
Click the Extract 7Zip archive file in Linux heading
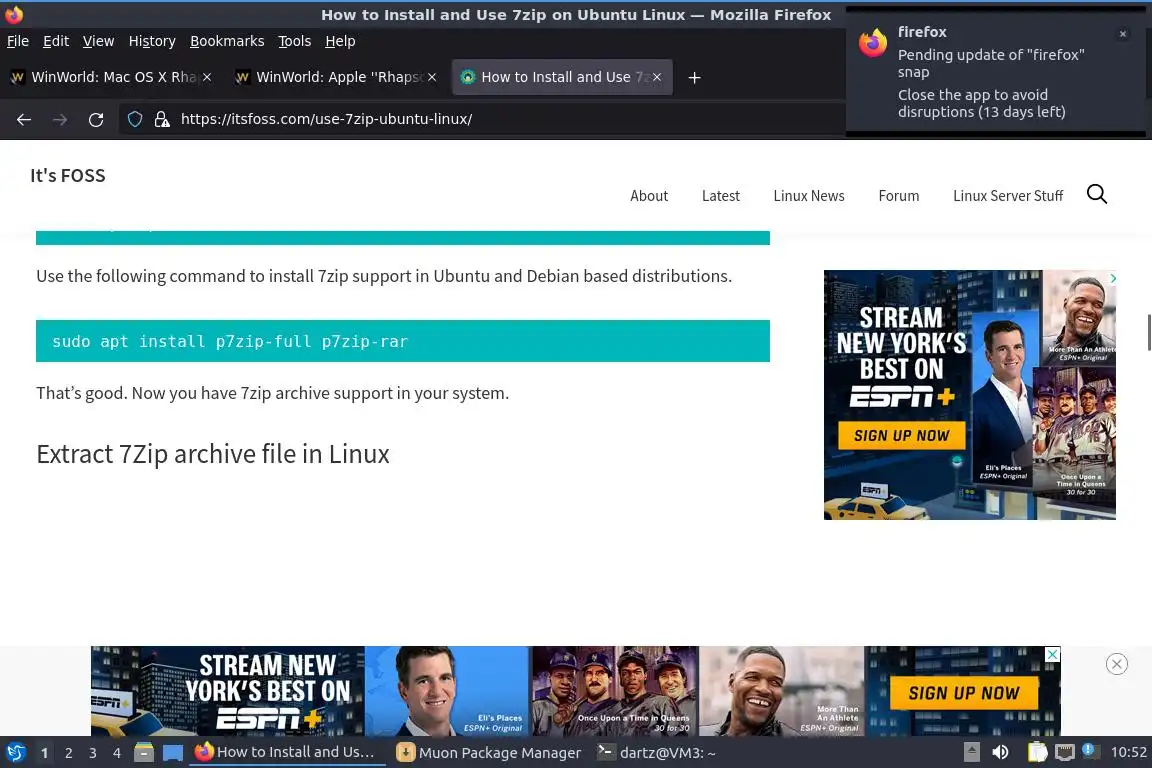[212, 454]
